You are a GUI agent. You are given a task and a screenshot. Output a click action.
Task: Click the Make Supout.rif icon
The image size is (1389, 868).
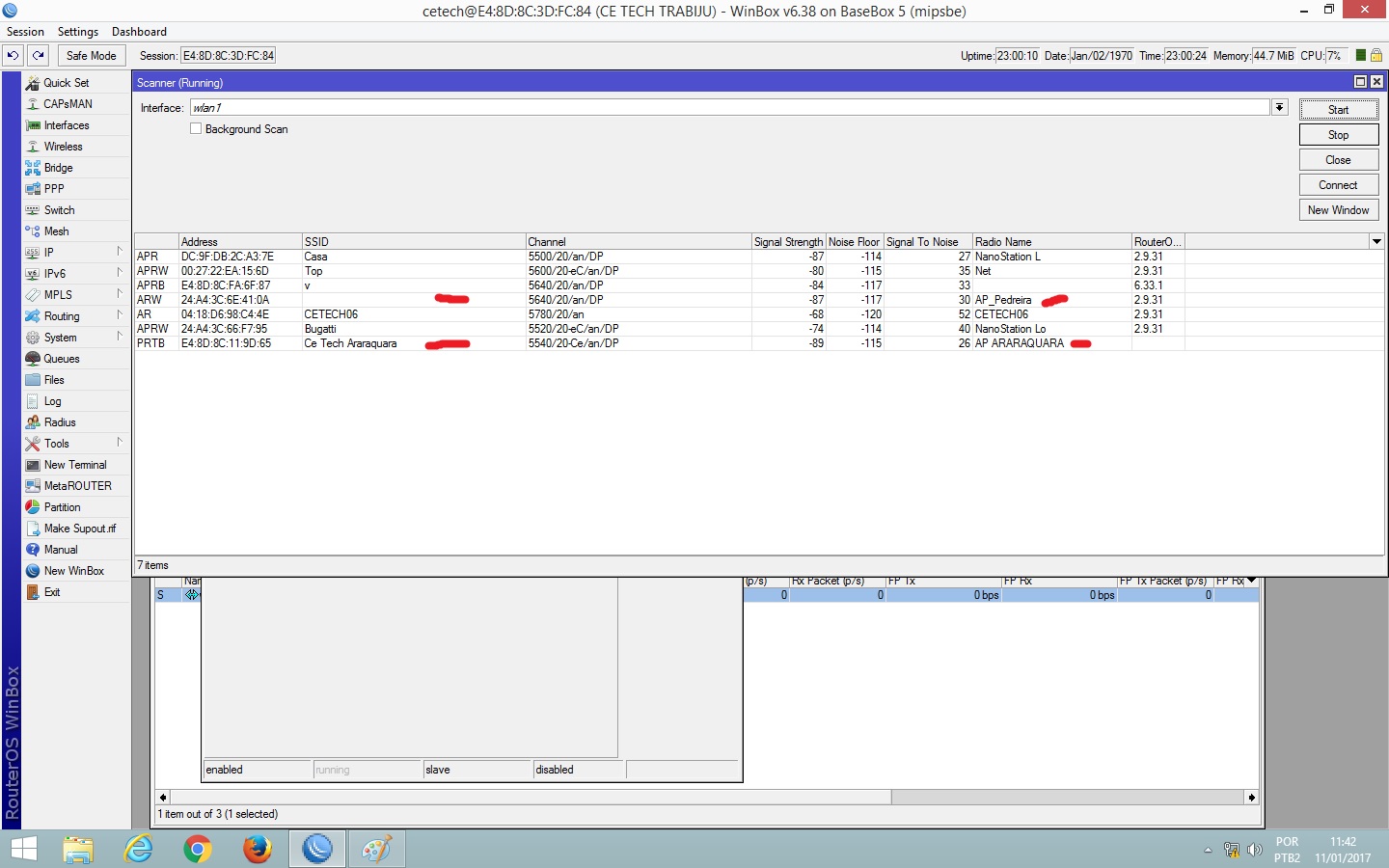pos(33,529)
